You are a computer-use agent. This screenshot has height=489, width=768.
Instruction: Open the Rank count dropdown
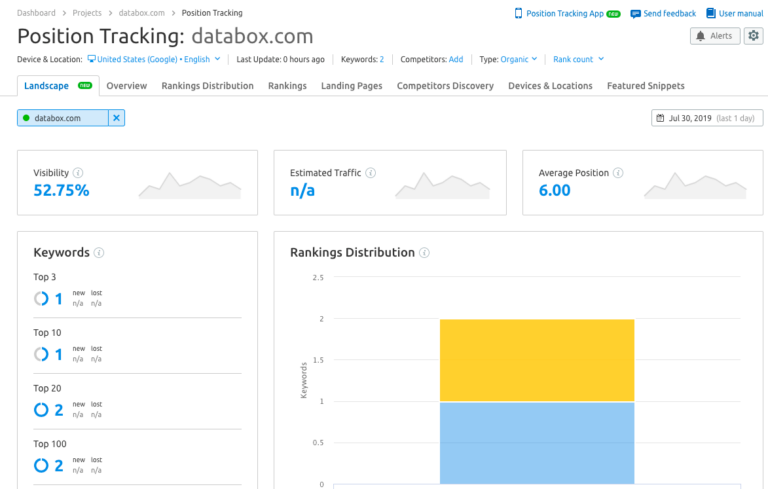578,59
